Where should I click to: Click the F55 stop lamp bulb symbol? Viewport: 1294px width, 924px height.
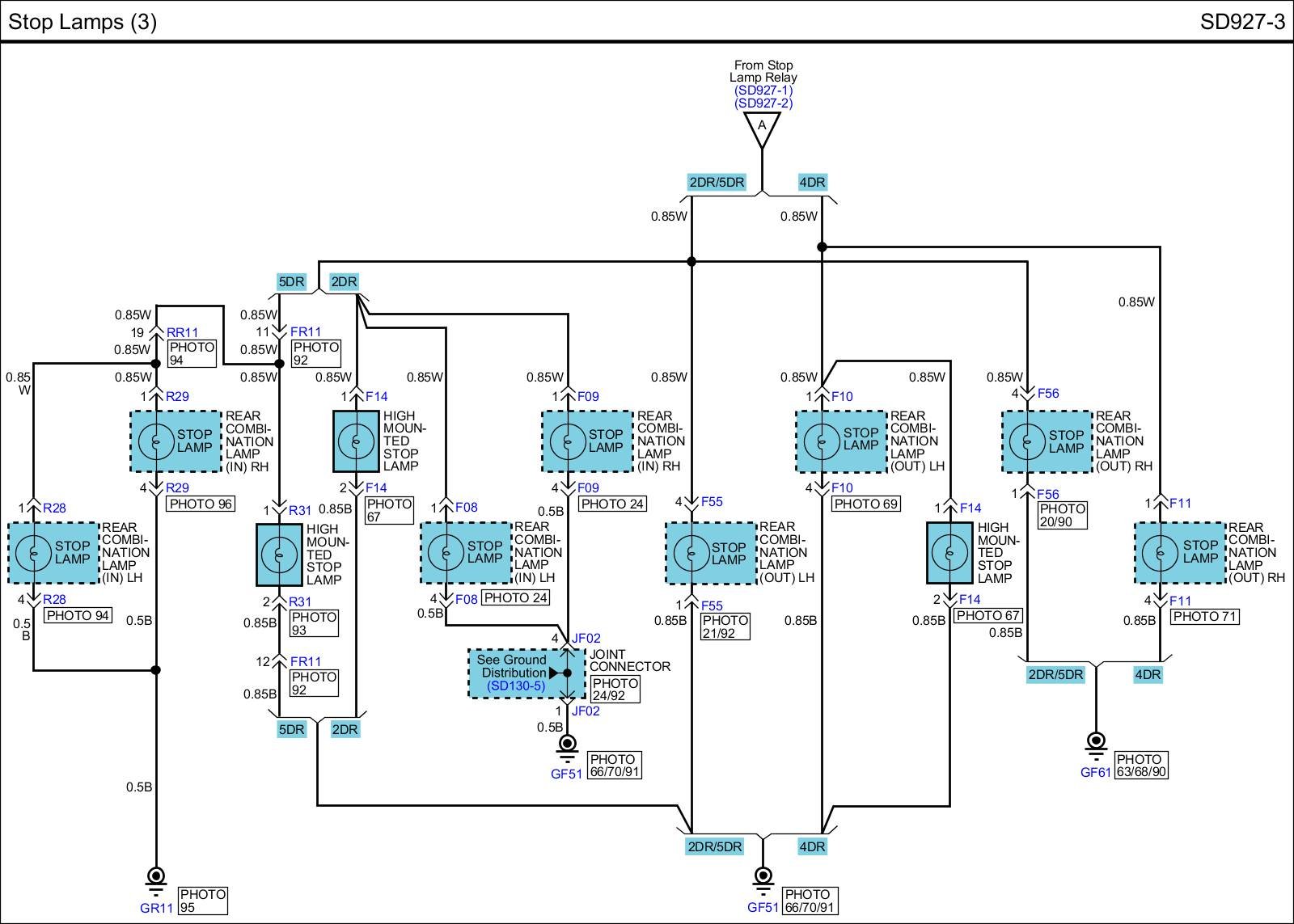click(x=691, y=553)
